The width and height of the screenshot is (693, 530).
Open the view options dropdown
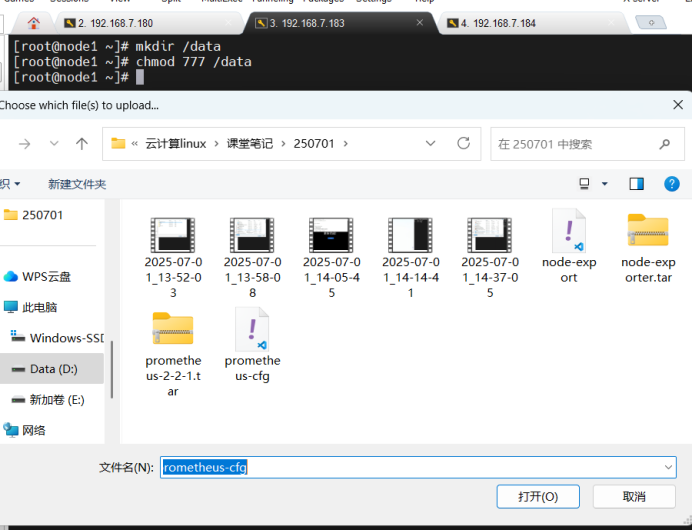605,184
